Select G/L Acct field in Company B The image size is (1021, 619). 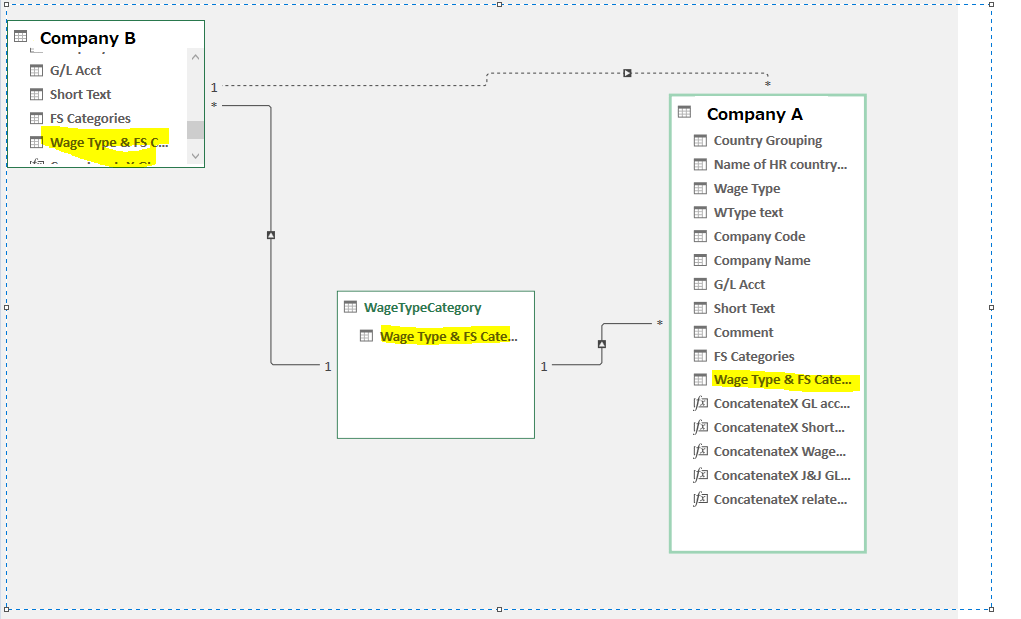pos(76,70)
